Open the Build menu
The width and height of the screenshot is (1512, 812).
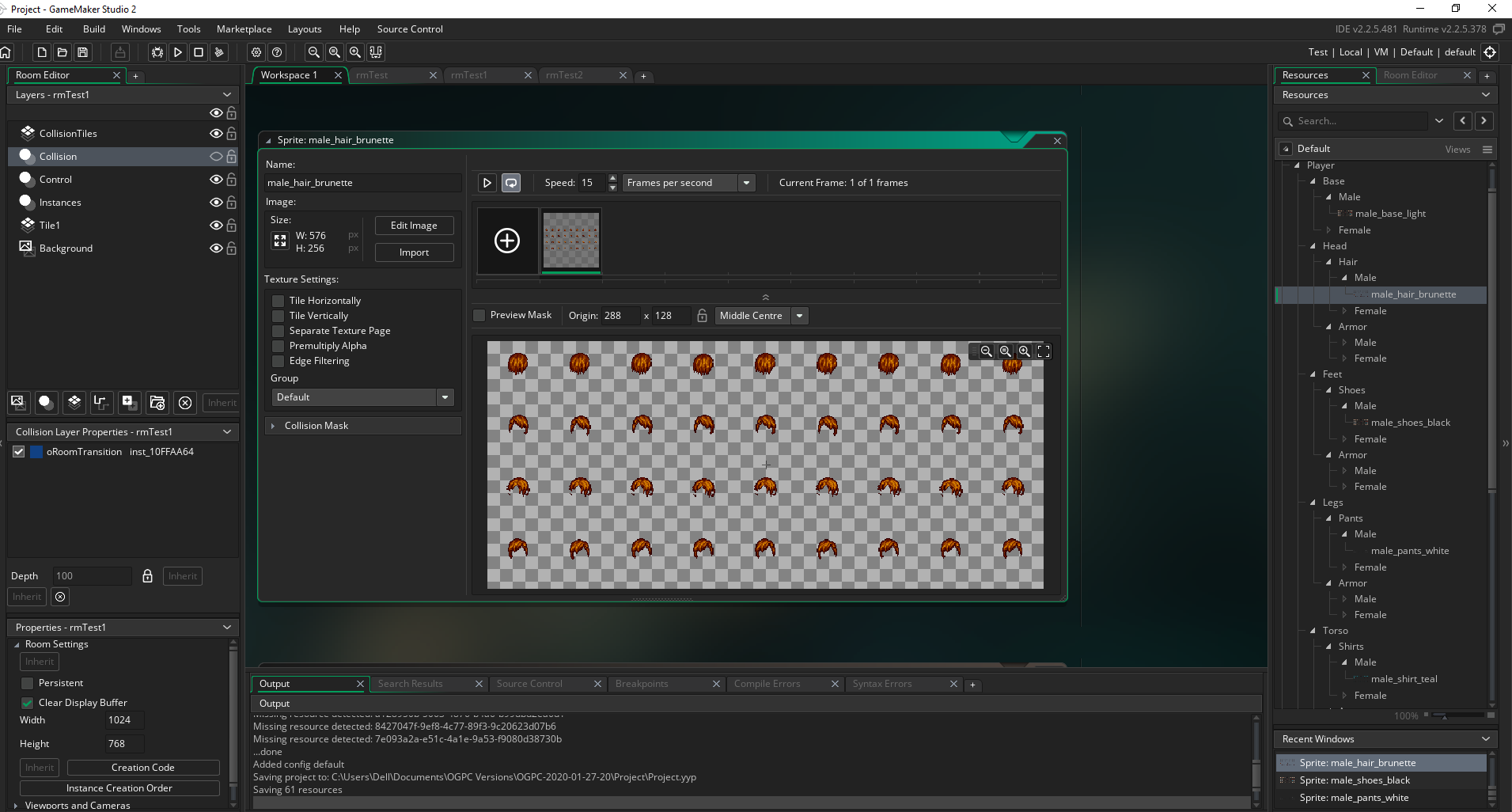coord(93,29)
